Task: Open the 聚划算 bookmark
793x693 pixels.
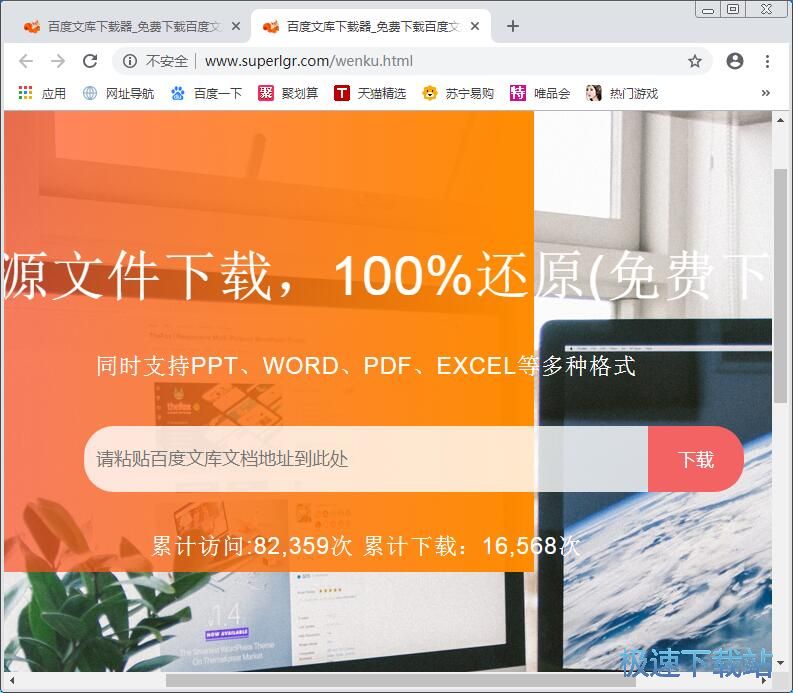Action: click(288, 94)
